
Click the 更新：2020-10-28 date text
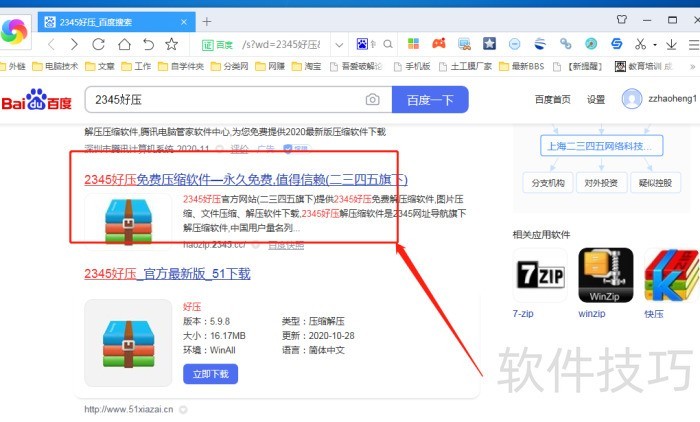tap(318, 335)
